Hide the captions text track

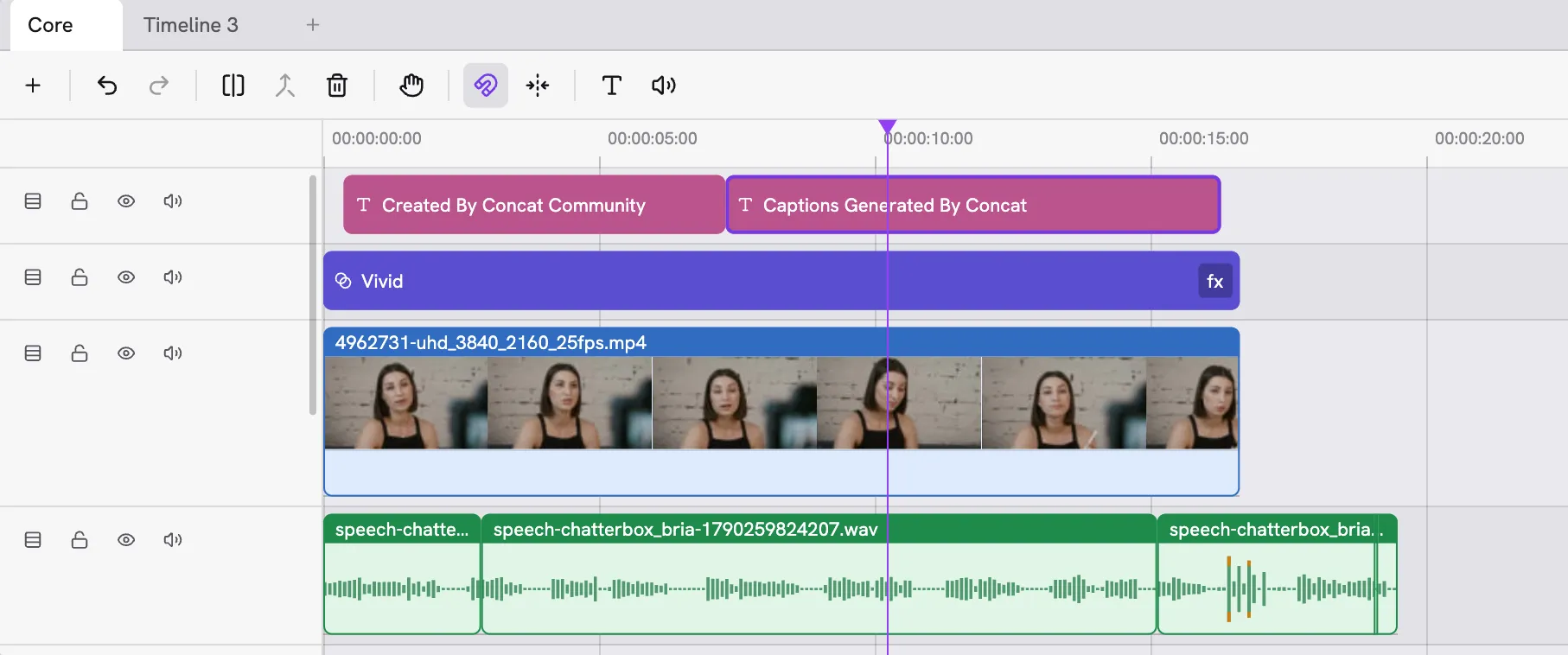tap(126, 201)
